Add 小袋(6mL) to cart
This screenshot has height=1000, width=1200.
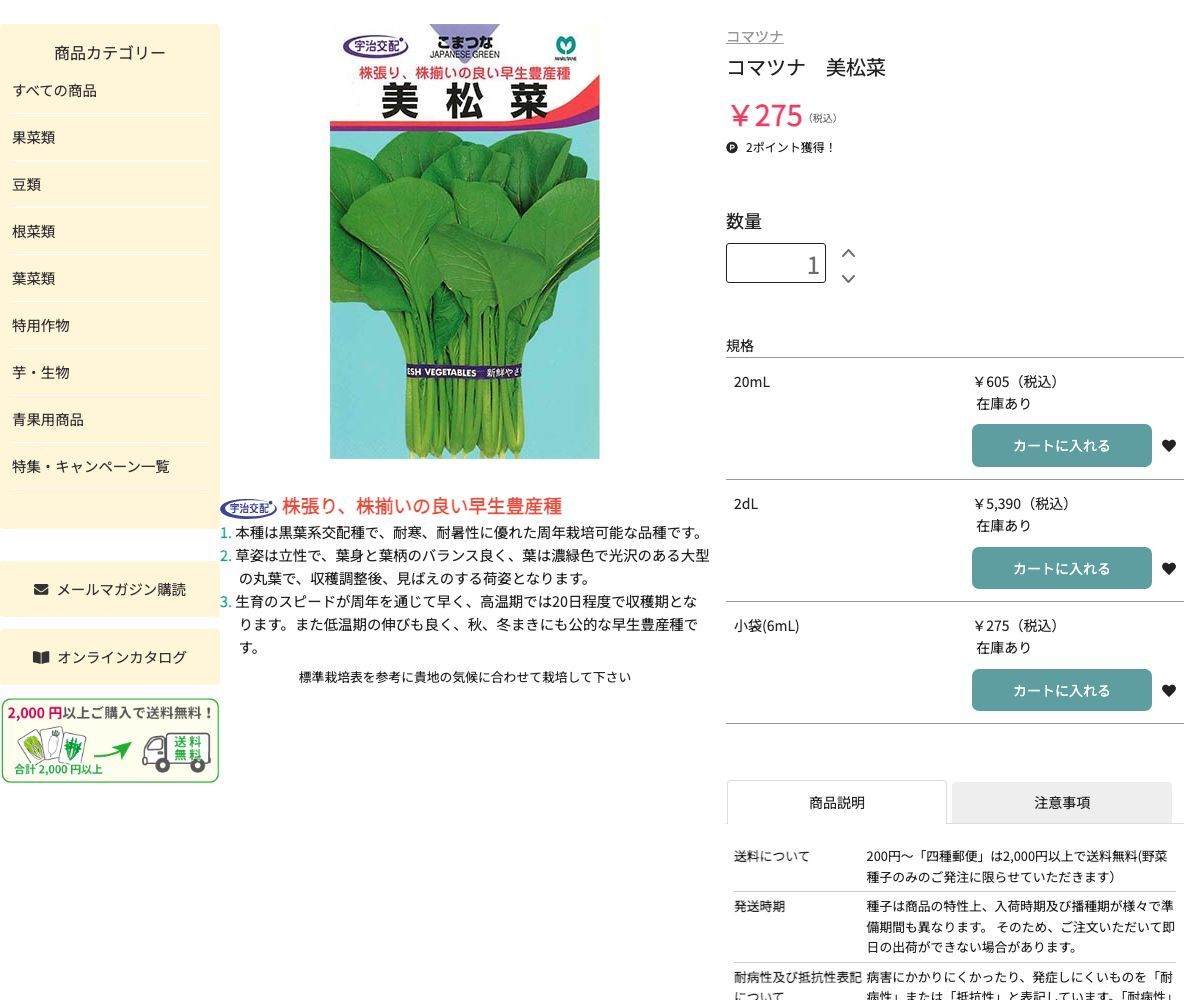(x=1061, y=691)
